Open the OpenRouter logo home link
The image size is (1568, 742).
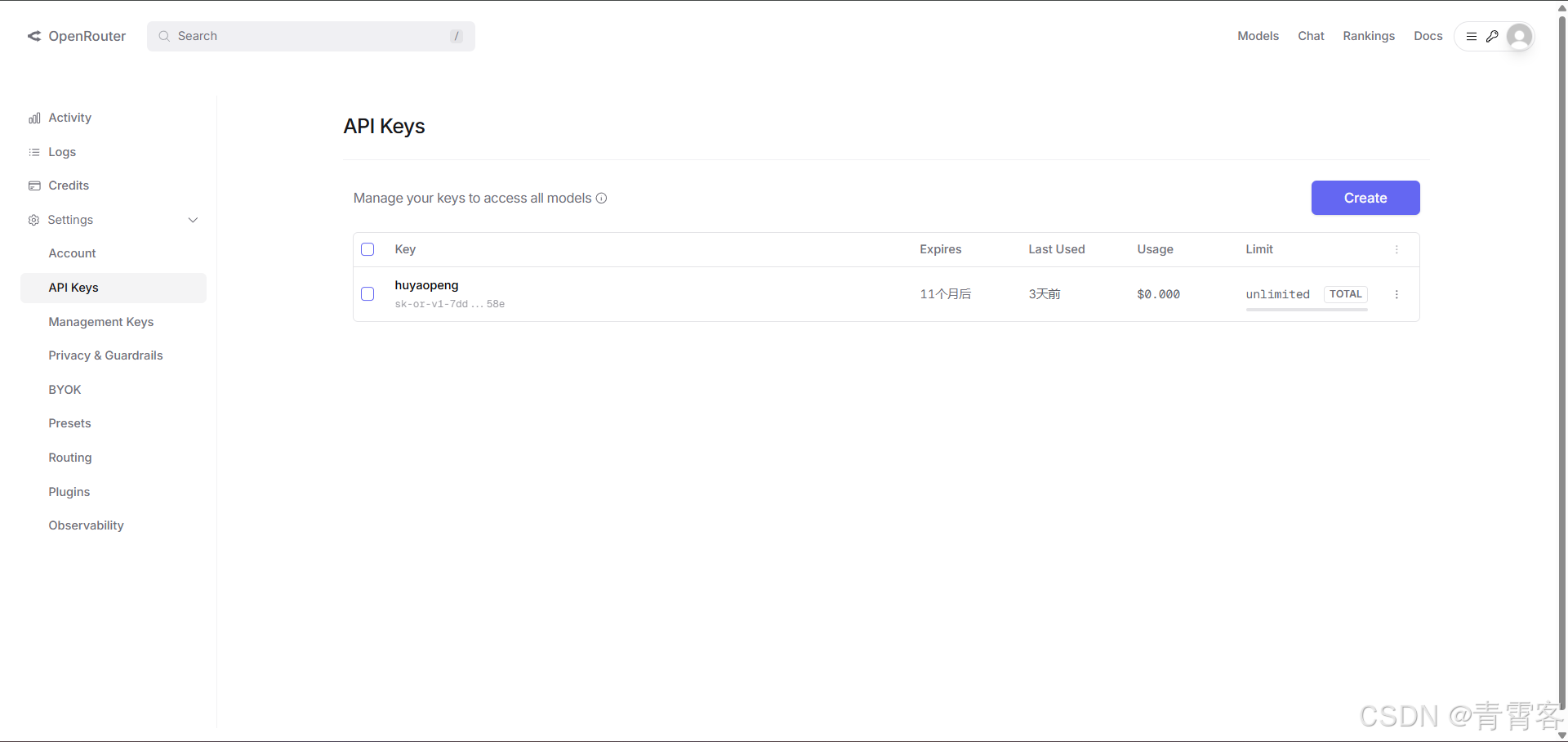pyautogui.click(x=76, y=36)
